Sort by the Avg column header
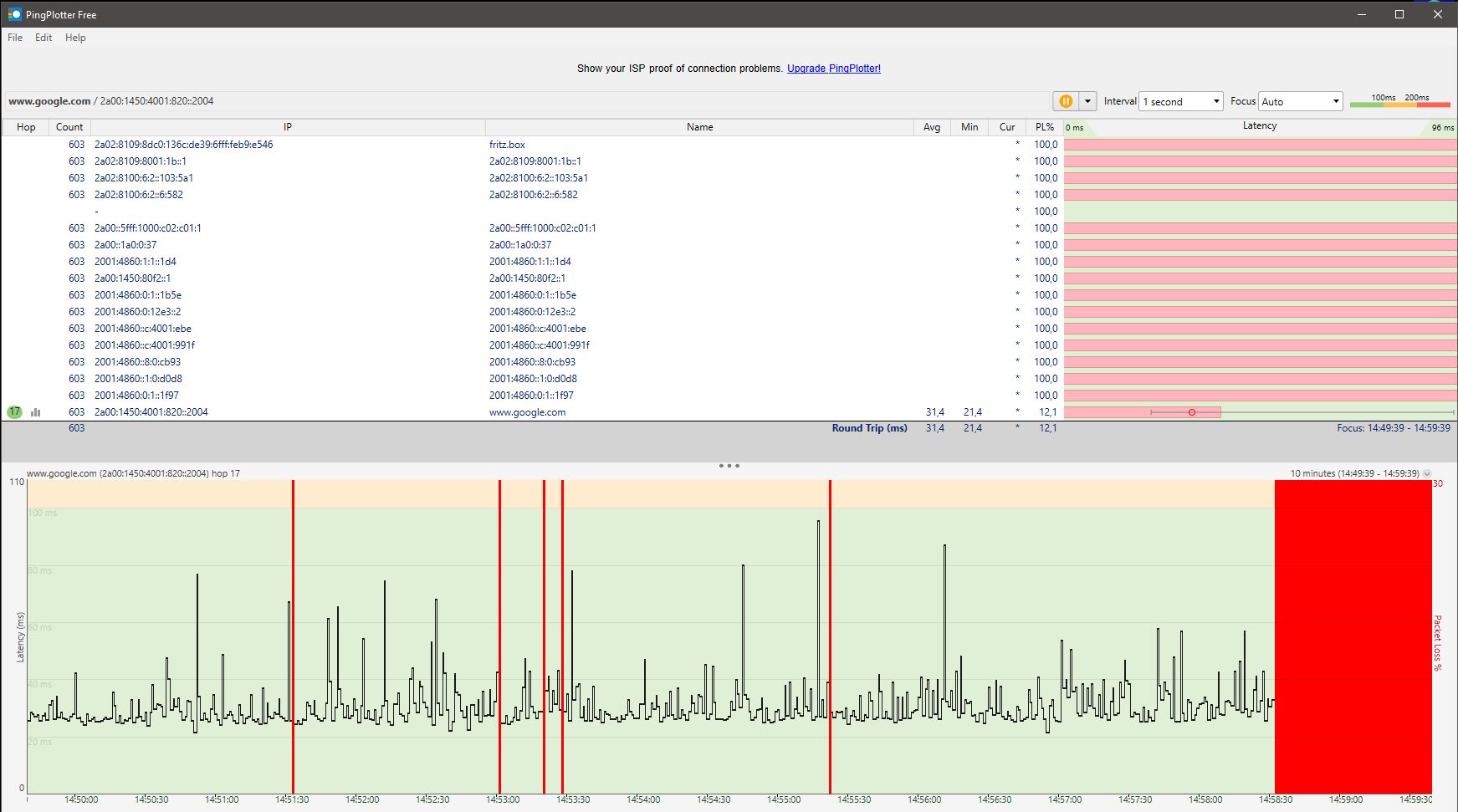1458x812 pixels. coord(931,127)
